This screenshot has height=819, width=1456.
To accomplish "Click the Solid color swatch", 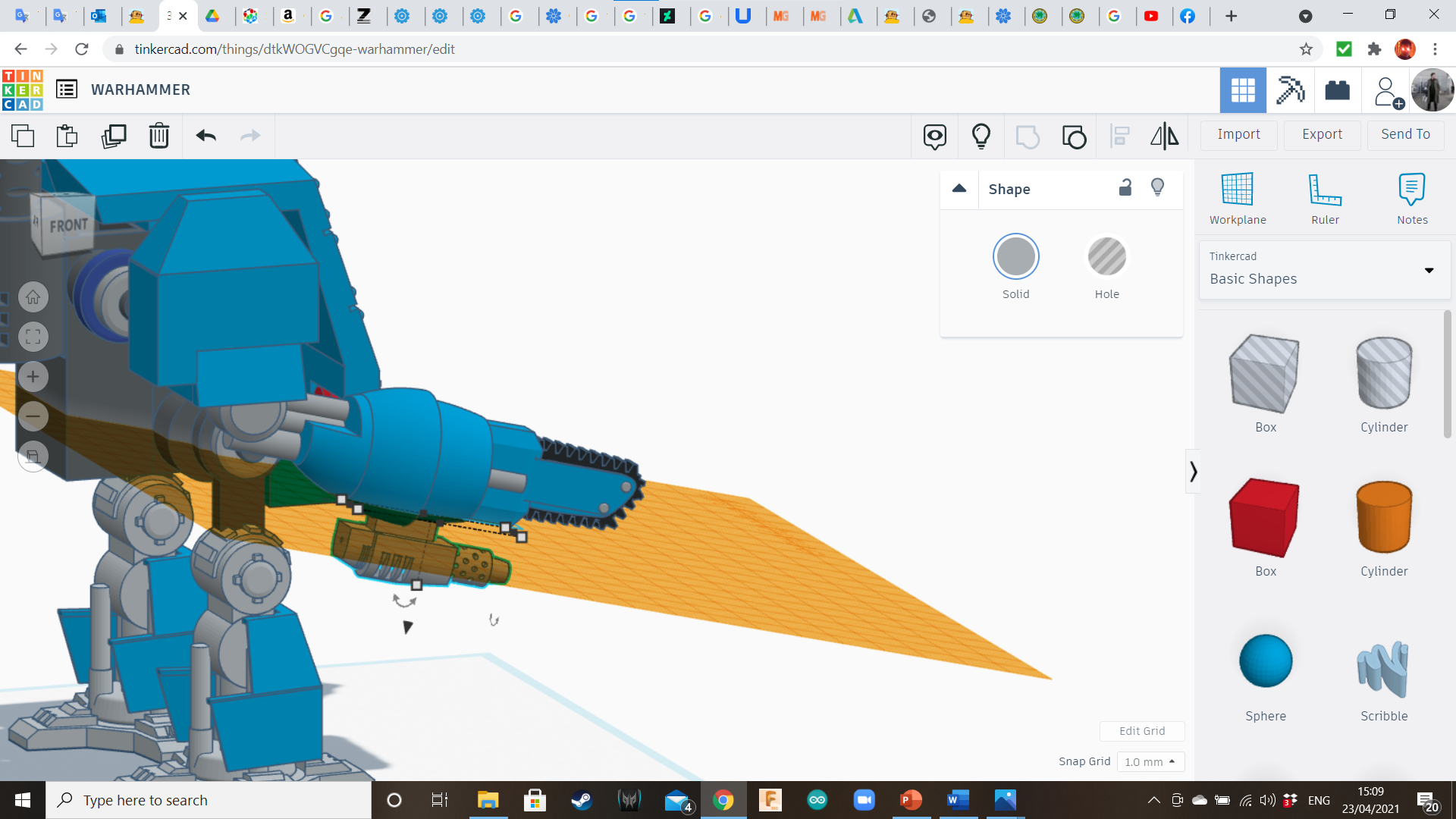I will [1015, 257].
